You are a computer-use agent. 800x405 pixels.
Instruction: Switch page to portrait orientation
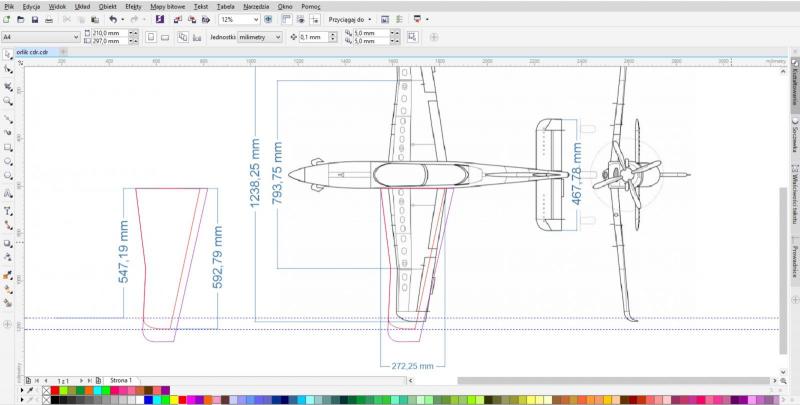point(150,37)
